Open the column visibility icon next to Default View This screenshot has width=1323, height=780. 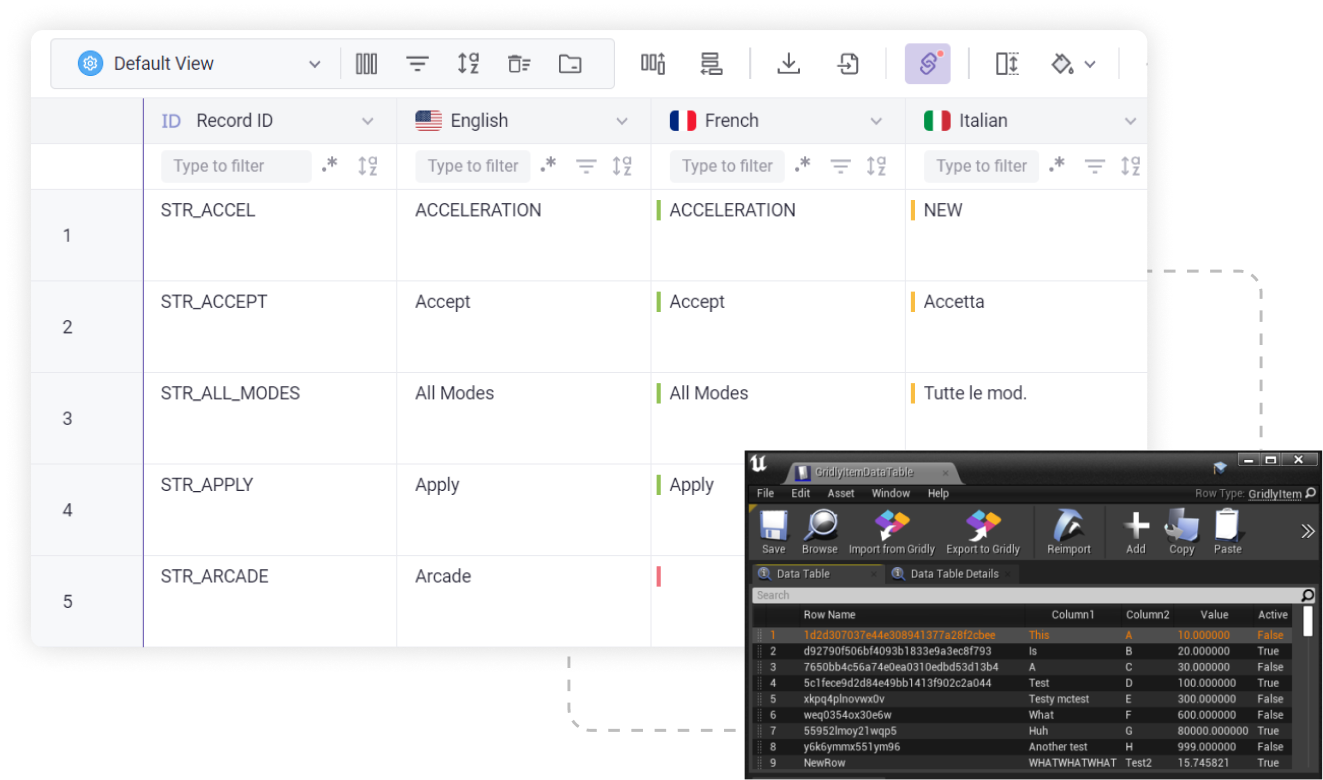366,64
